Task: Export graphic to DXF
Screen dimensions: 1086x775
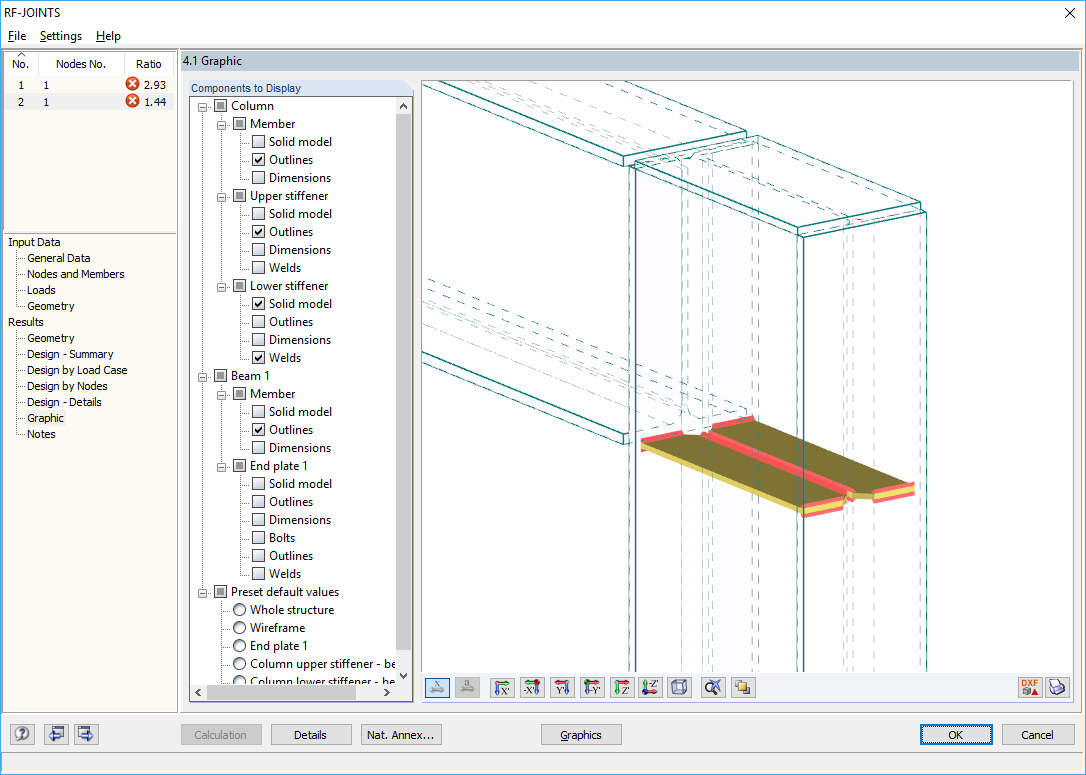Action: tap(1029, 688)
